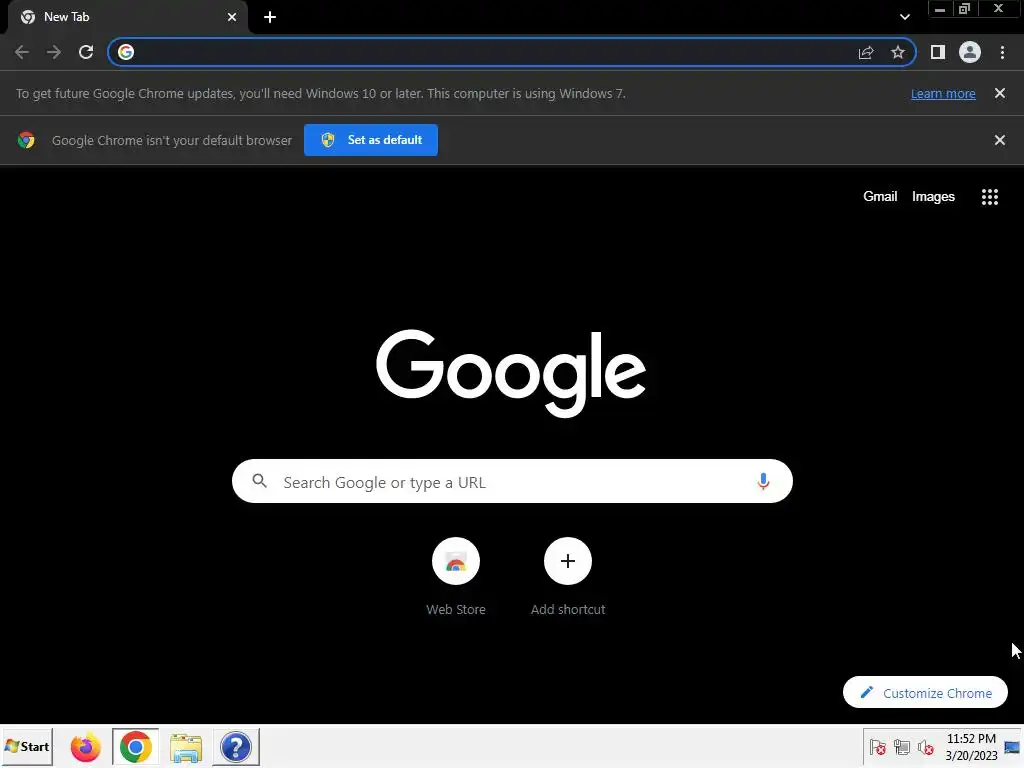Open the Action Center flag tray icon
The height and width of the screenshot is (768, 1024).
(878, 747)
